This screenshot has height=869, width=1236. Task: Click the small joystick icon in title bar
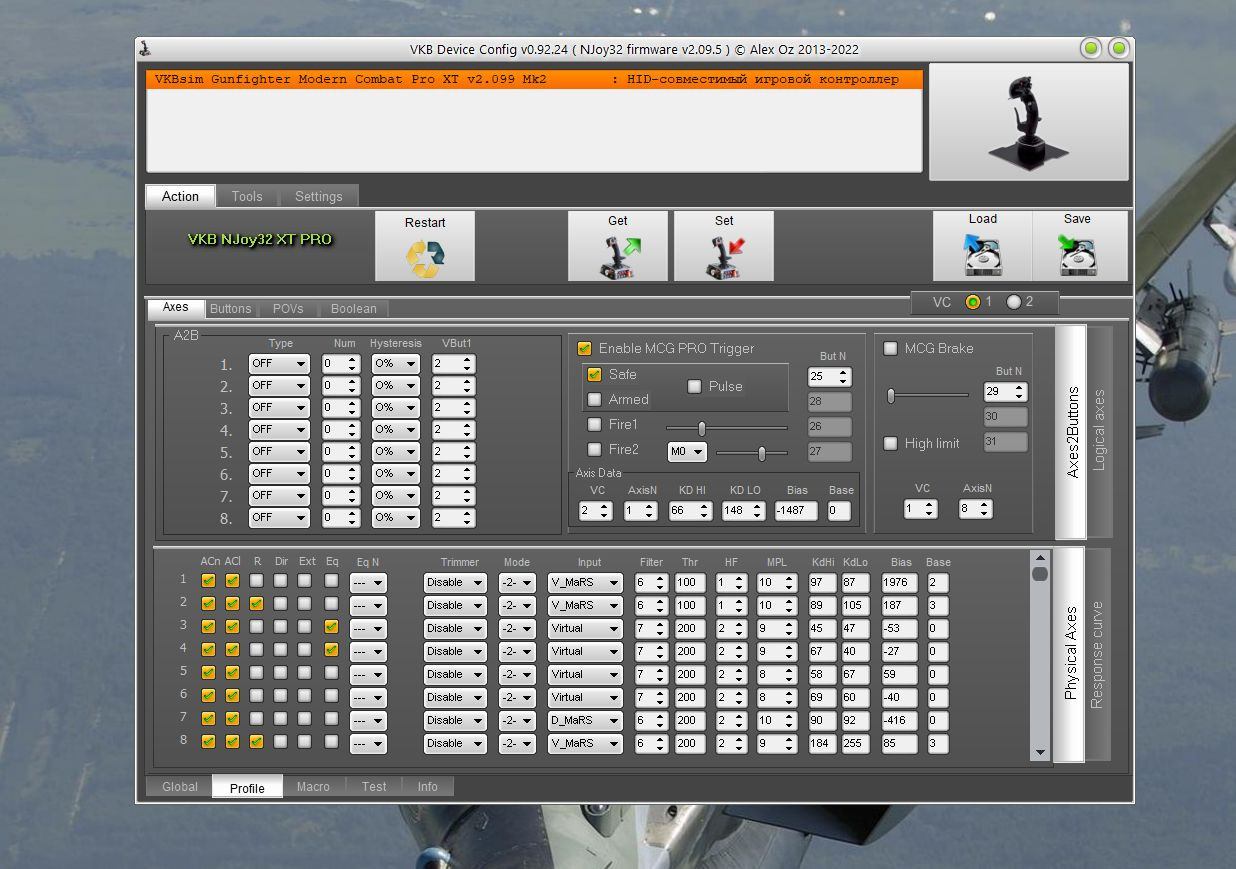[x=146, y=48]
